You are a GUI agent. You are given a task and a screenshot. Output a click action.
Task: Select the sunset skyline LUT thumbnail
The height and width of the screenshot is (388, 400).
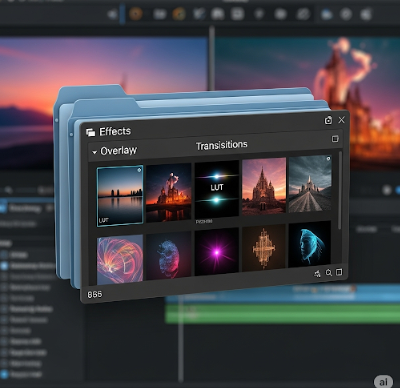point(120,196)
